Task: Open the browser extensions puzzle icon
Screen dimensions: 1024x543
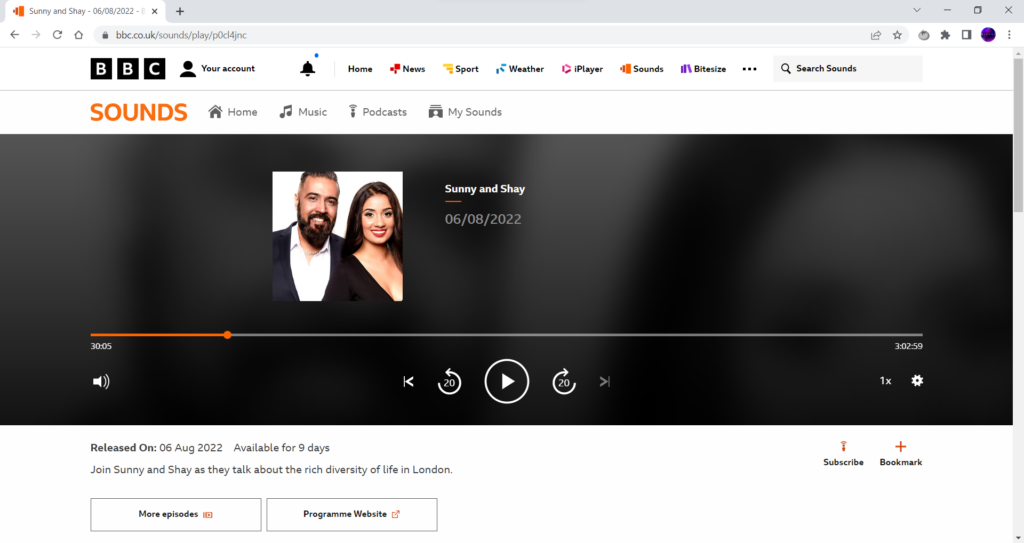Action: (x=945, y=35)
